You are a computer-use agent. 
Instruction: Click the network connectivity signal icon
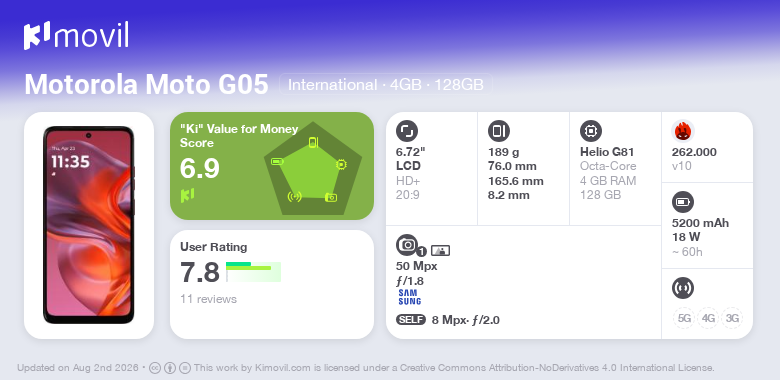click(683, 288)
